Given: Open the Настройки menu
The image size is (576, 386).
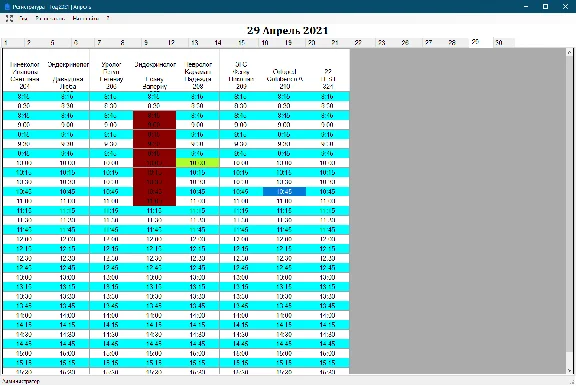Looking at the screenshot, I should pyautogui.click(x=86, y=18).
